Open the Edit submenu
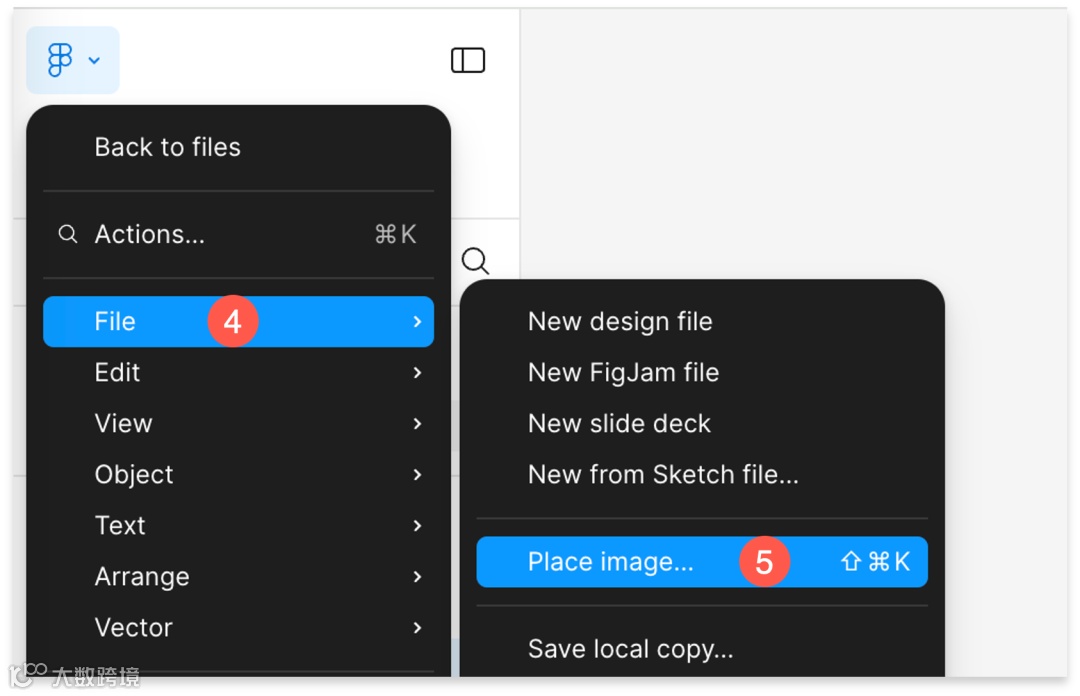 [238, 373]
